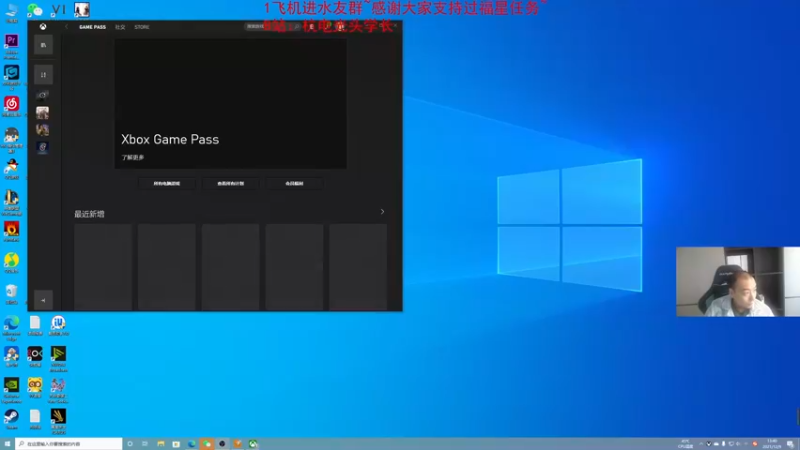The height and width of the screenshot is (450, 800).
Task: Switch to the 社交 tab
Action: pyautogui.click(x=120, y=27)
